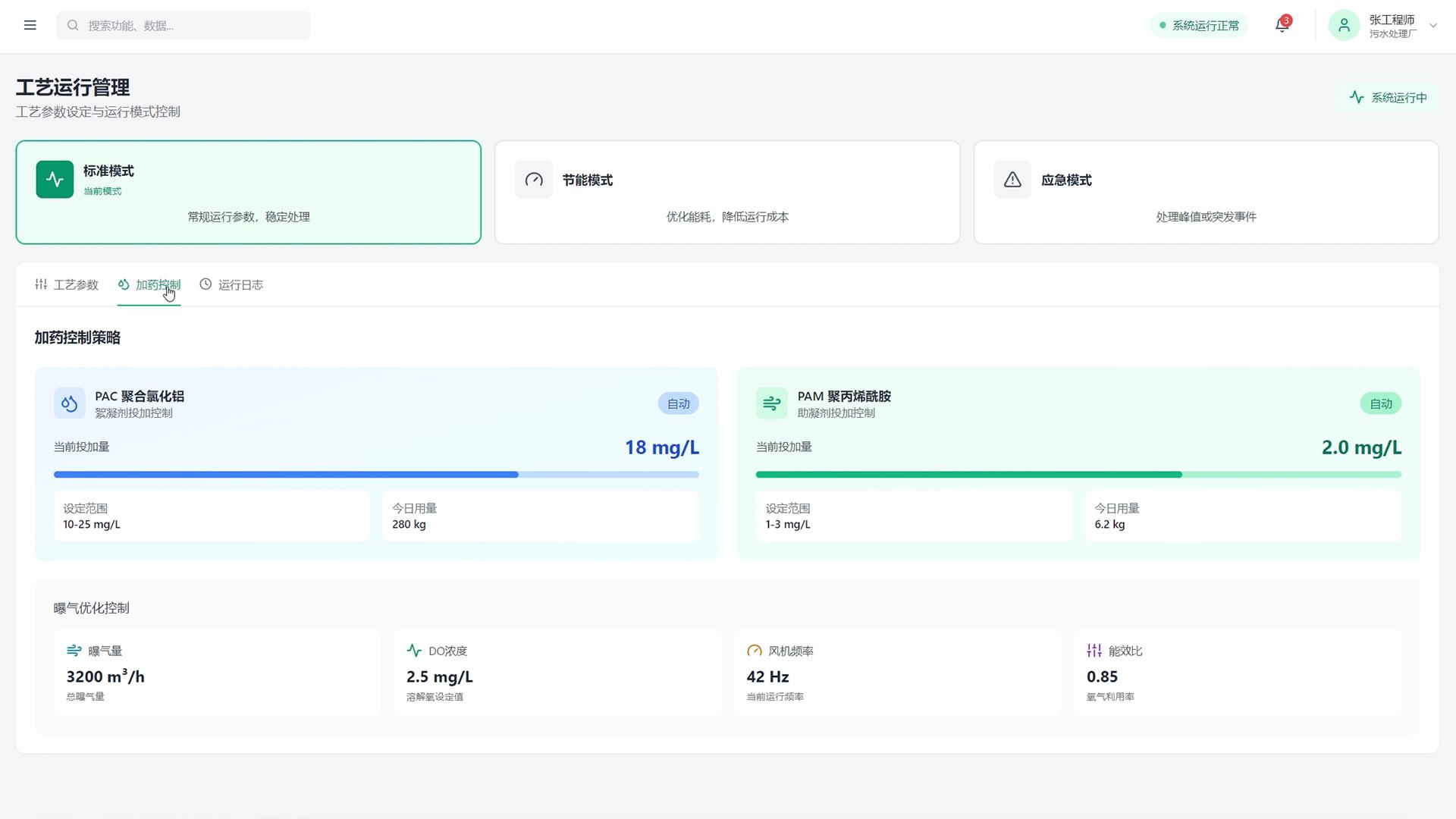Open the 运行日志 tab

point(231,285)
